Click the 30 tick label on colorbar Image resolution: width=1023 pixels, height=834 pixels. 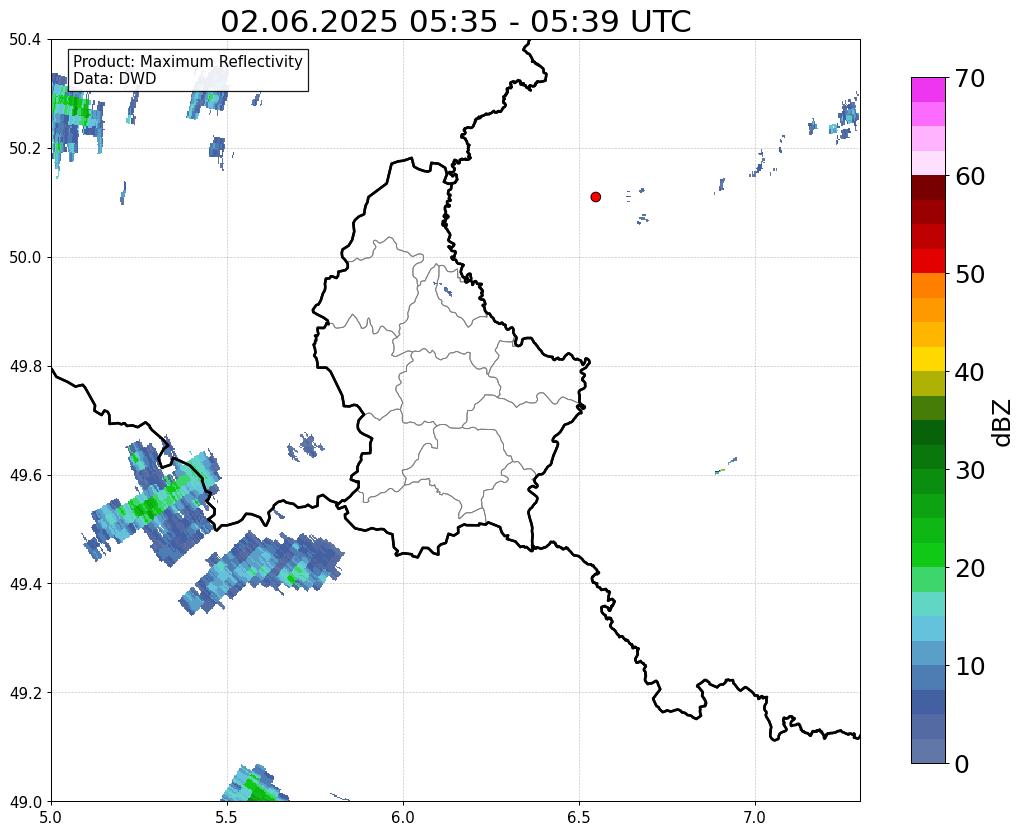pos(970,470)
